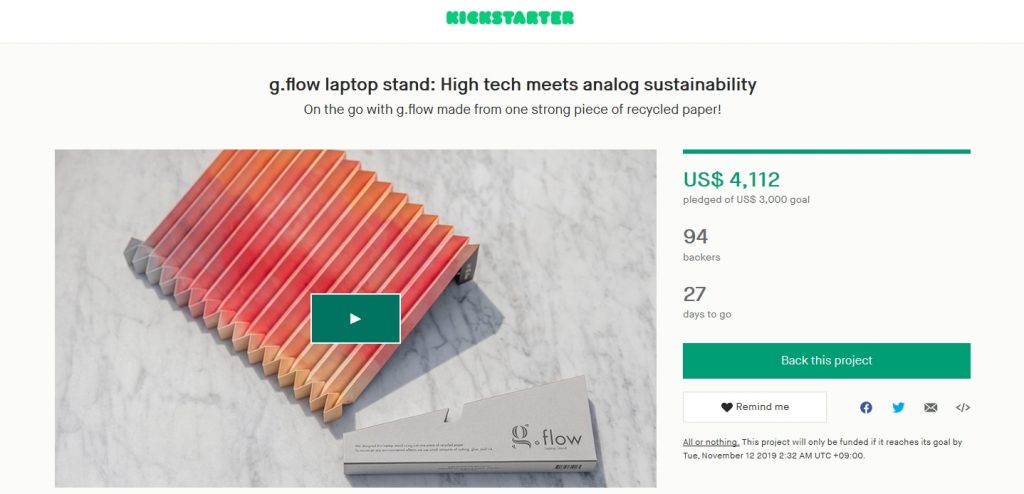Share the project via email icon
1024x494 pixels.
pyautogui.click(x=931, y=408)
